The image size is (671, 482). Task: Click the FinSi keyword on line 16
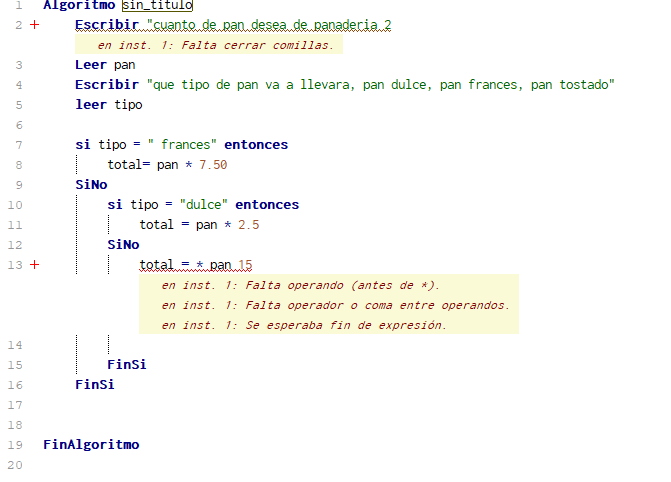tap(95, 385)
